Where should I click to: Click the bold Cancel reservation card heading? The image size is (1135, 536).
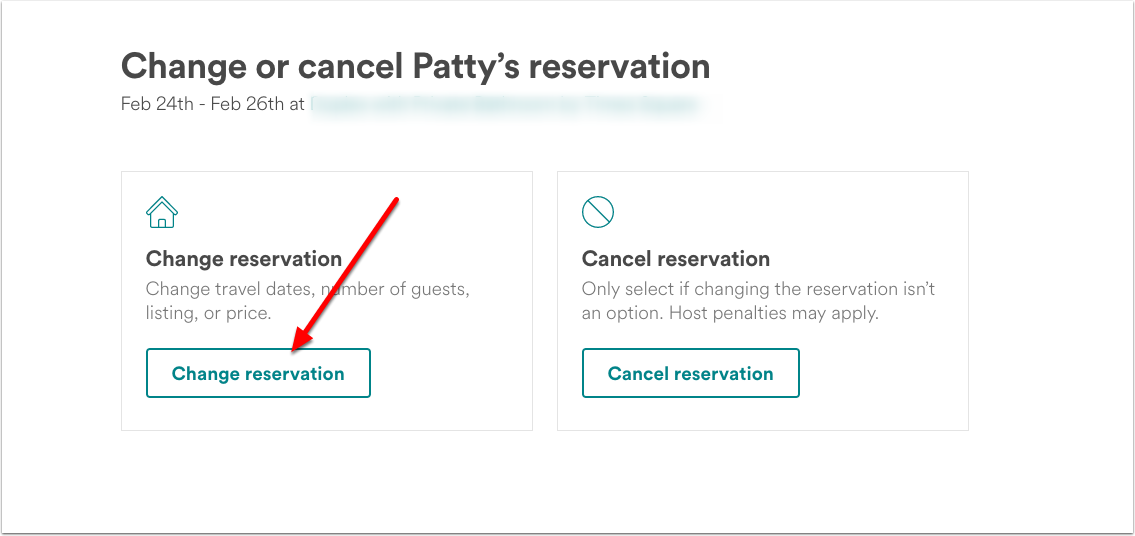point(676,259)
